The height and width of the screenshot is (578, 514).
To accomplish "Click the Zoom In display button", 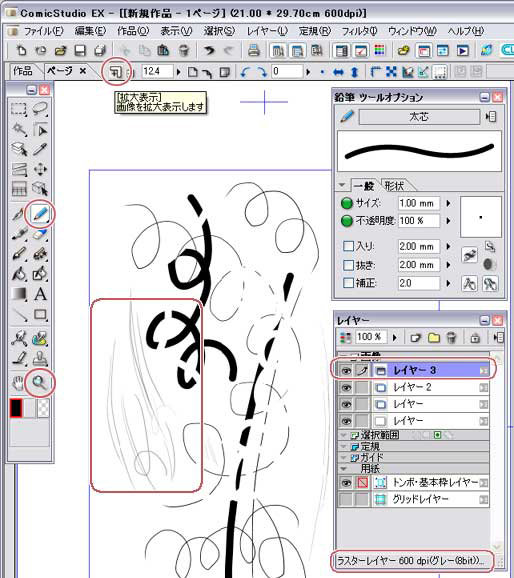I will (116, 72).
